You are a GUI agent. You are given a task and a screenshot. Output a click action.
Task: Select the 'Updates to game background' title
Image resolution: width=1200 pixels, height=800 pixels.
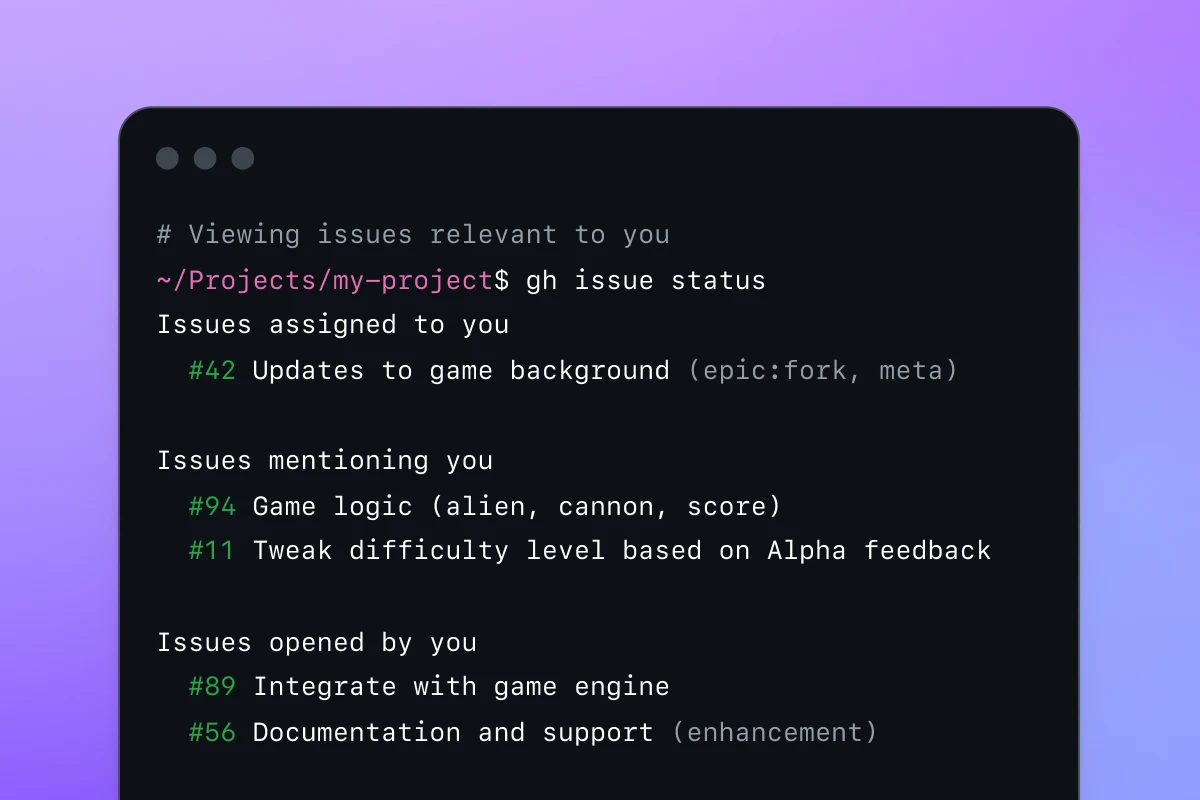pyautogui.click(x=461, y=371)
